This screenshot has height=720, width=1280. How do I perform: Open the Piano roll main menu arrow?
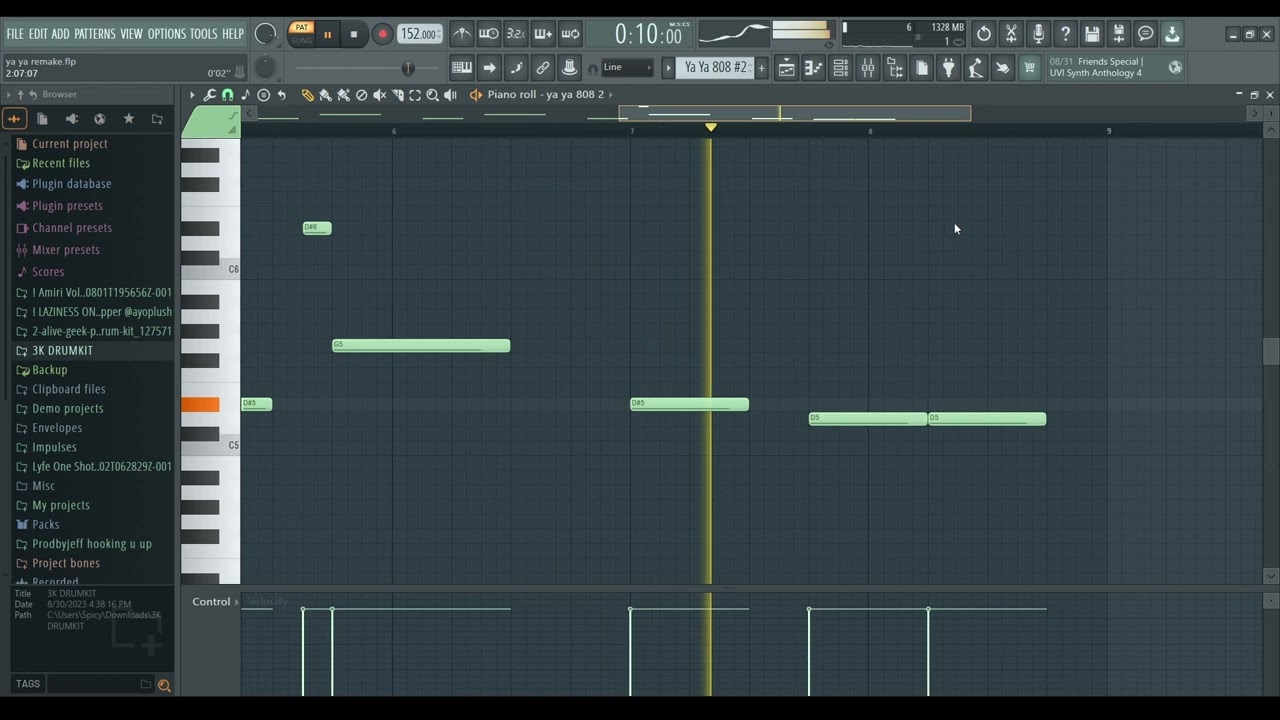click(192, 95)
